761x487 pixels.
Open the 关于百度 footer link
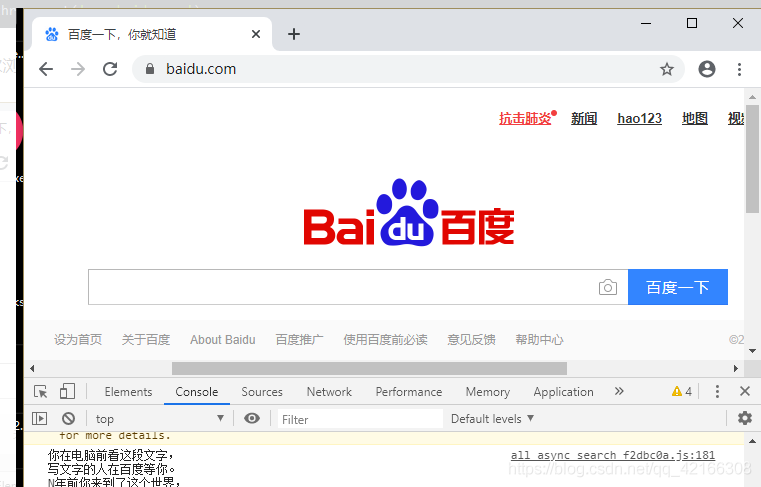[146, 339]
